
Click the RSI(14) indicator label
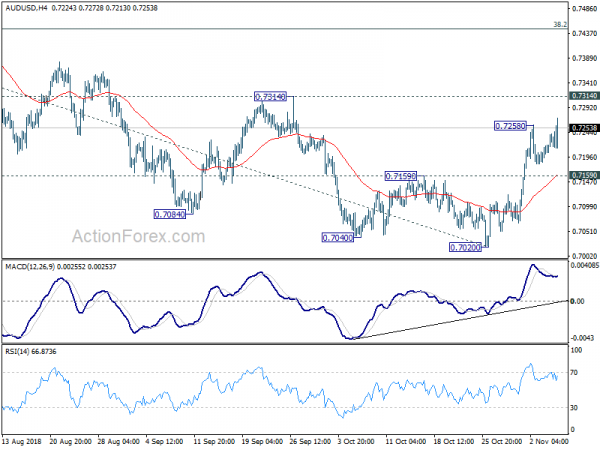(17, 351)
